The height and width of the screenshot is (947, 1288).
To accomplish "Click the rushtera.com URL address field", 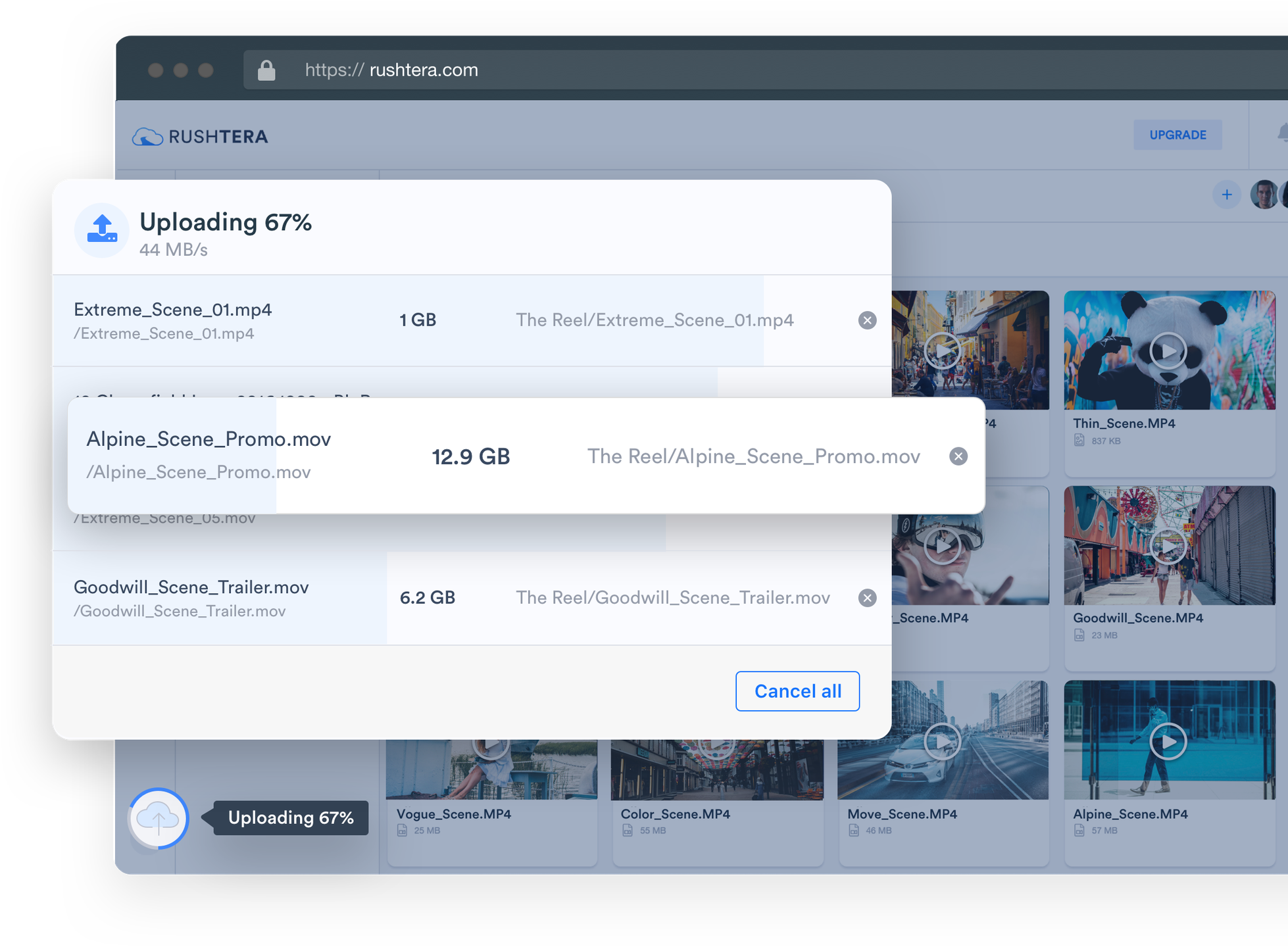I will [x=424, y=70].
